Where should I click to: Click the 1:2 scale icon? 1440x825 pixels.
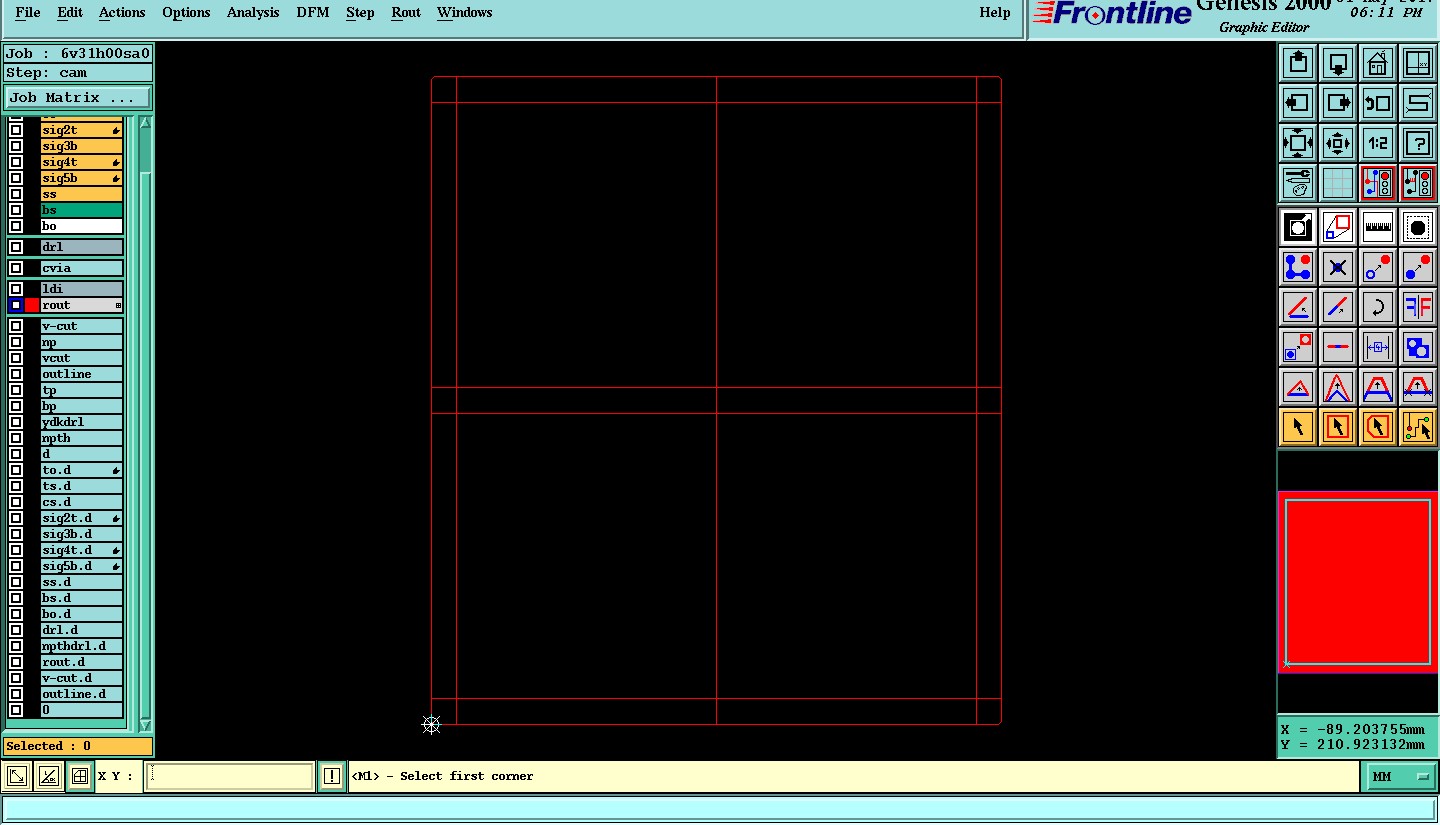[x=1378, y=143]
